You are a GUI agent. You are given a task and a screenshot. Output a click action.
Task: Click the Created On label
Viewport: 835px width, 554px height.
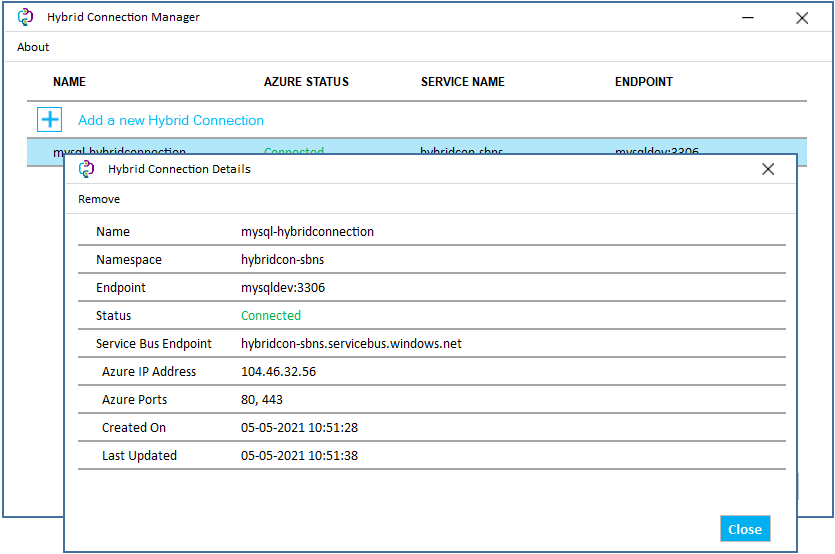(x=134, y=428)
